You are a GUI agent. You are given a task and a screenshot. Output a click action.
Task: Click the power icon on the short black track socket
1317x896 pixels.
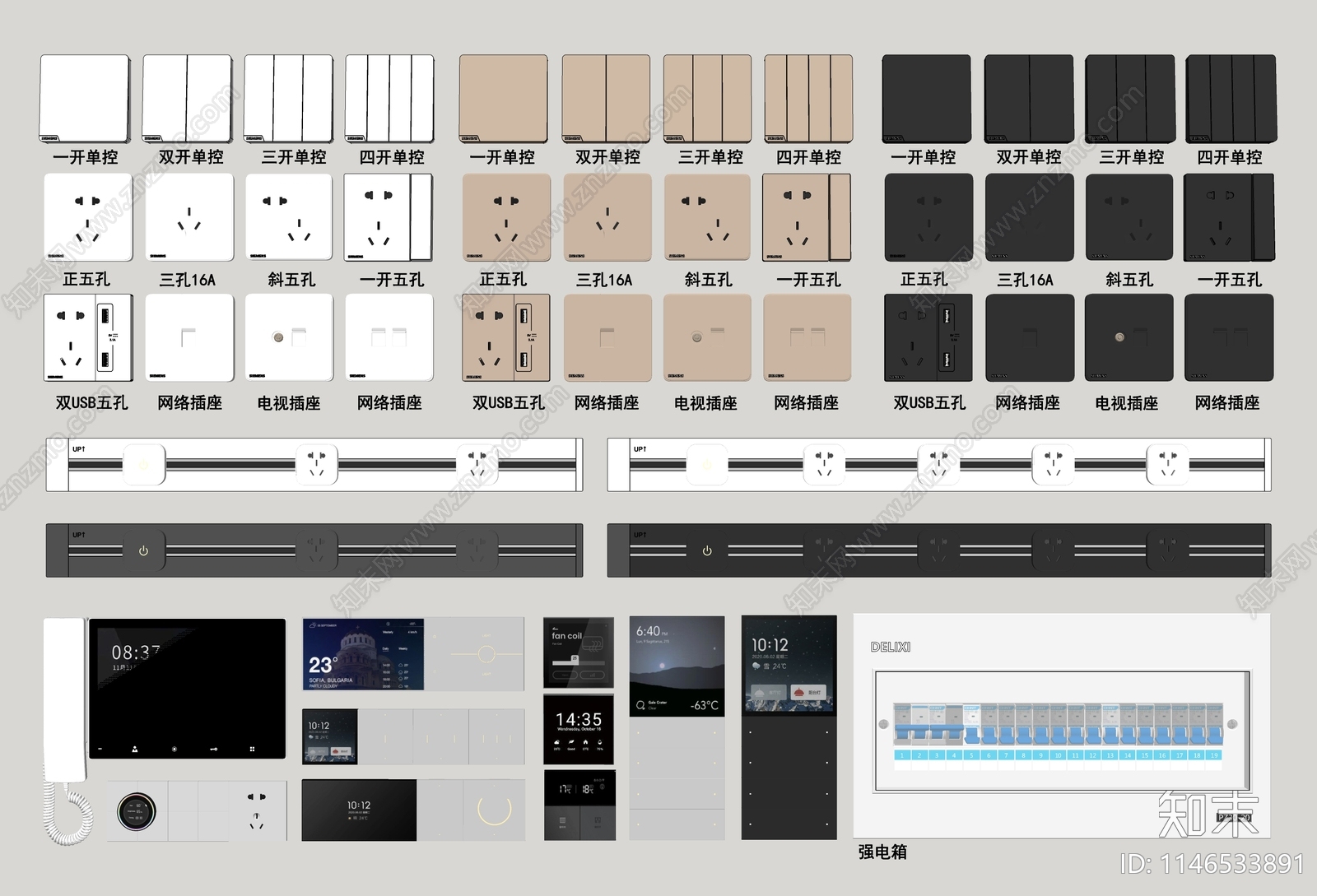coord(143,550)
